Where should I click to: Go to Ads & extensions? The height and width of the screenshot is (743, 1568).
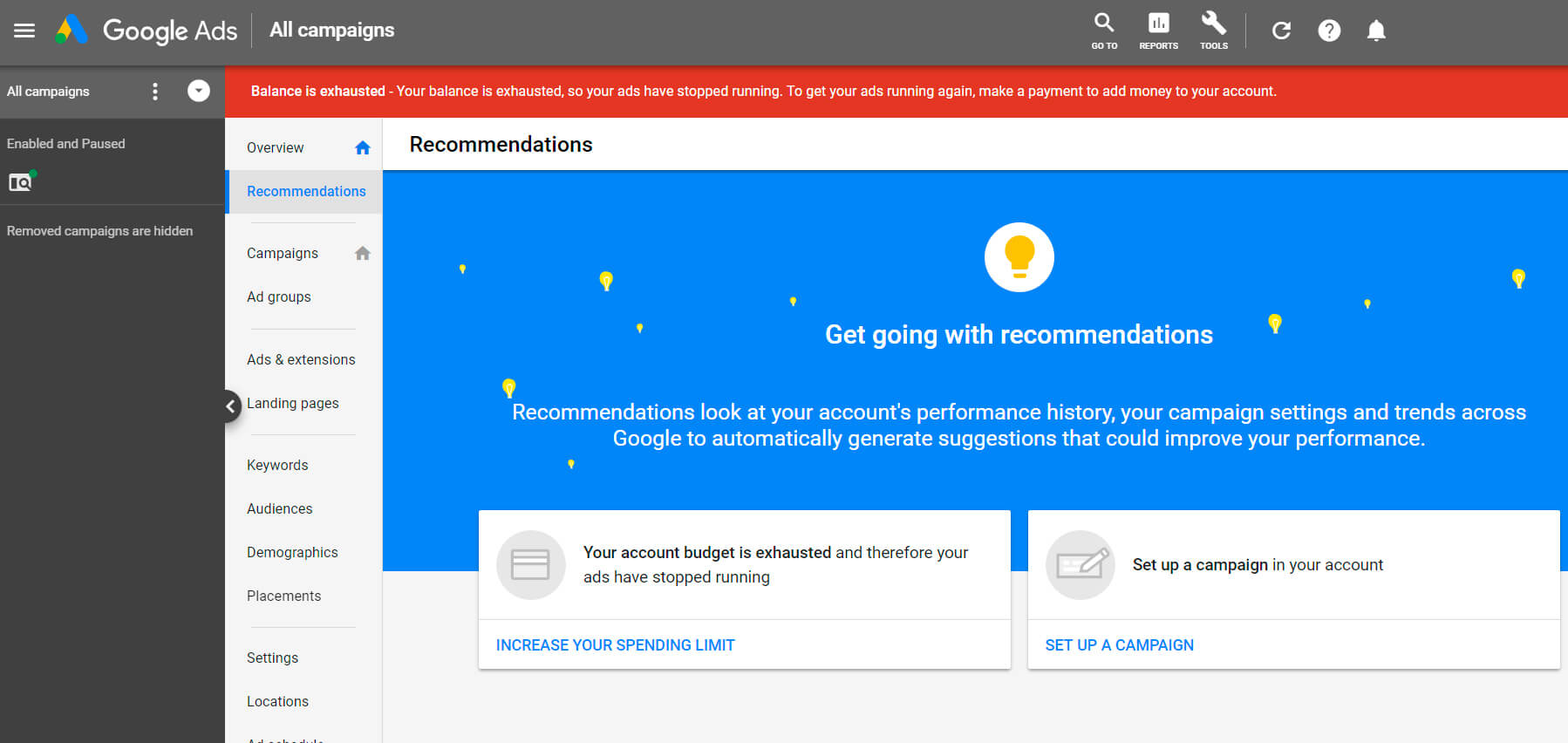tap(301, 360)
